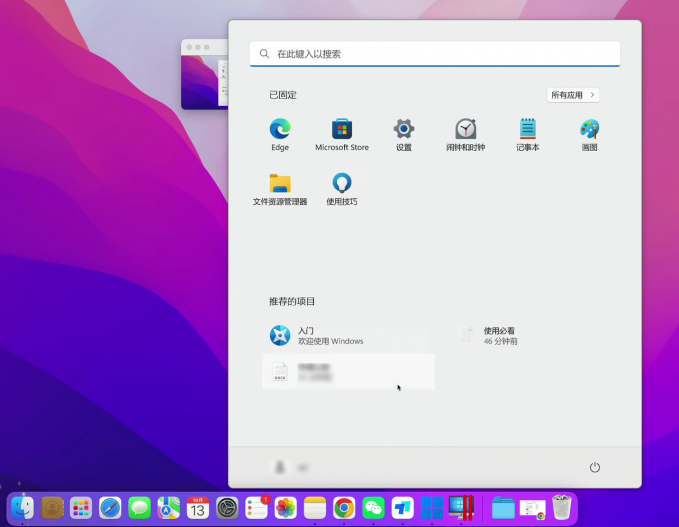The height and width of the screenshot is (527, 679).
Task: Open System Preferences in the Dock
Action: [227, 508]
